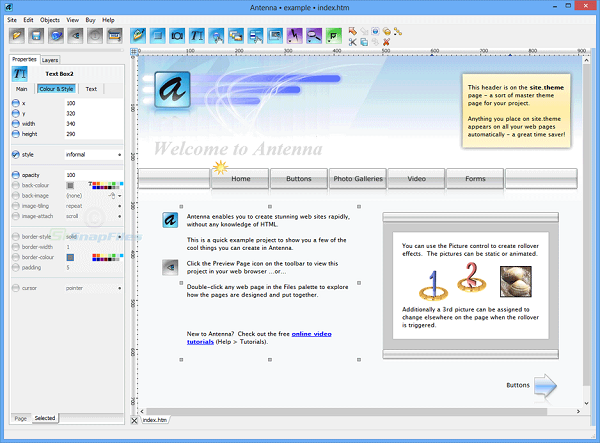The width and height of the screenshot is (600, 443).
Task: Switch to the Layers tab
Action: pos(50,59)
